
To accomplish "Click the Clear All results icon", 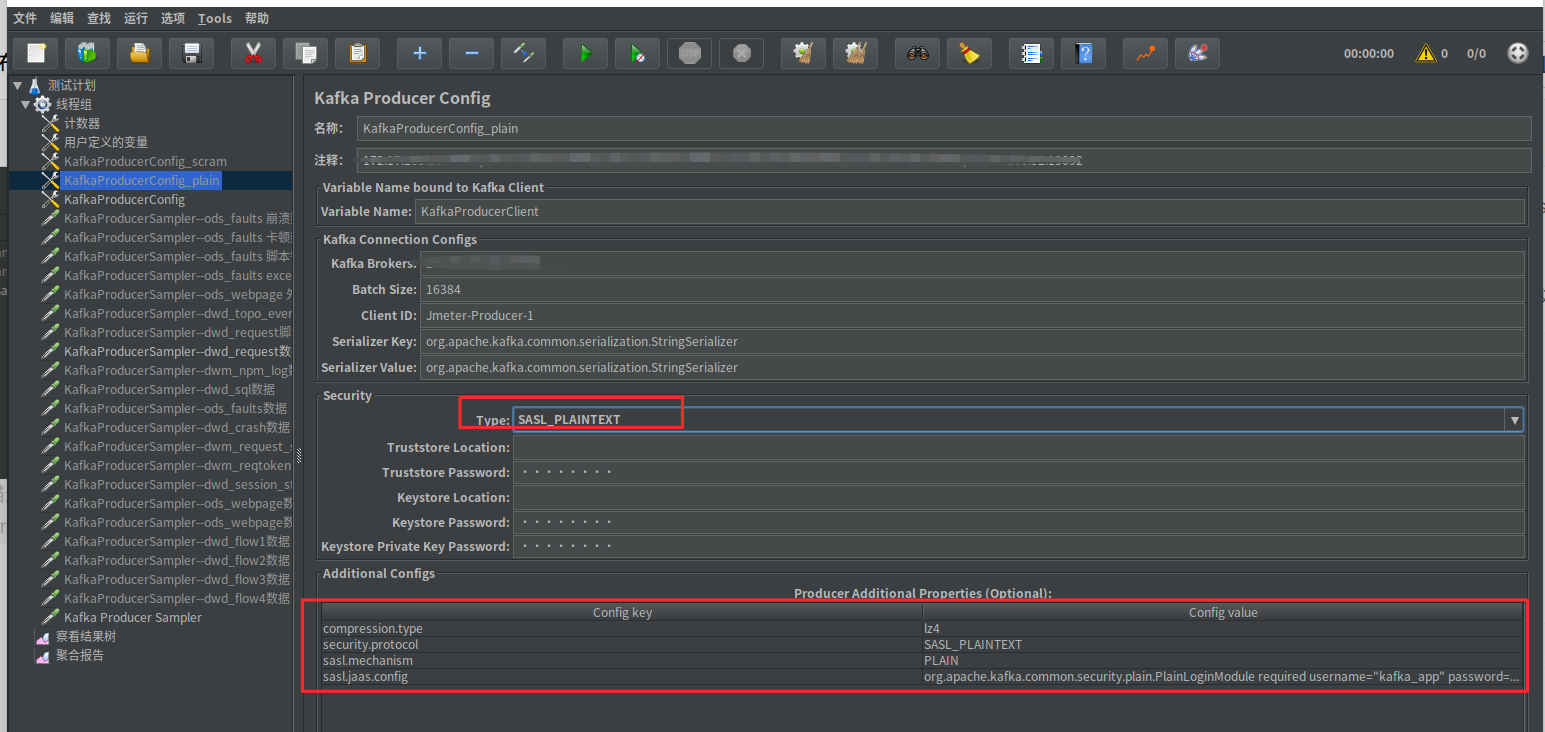I will point(856,53).
